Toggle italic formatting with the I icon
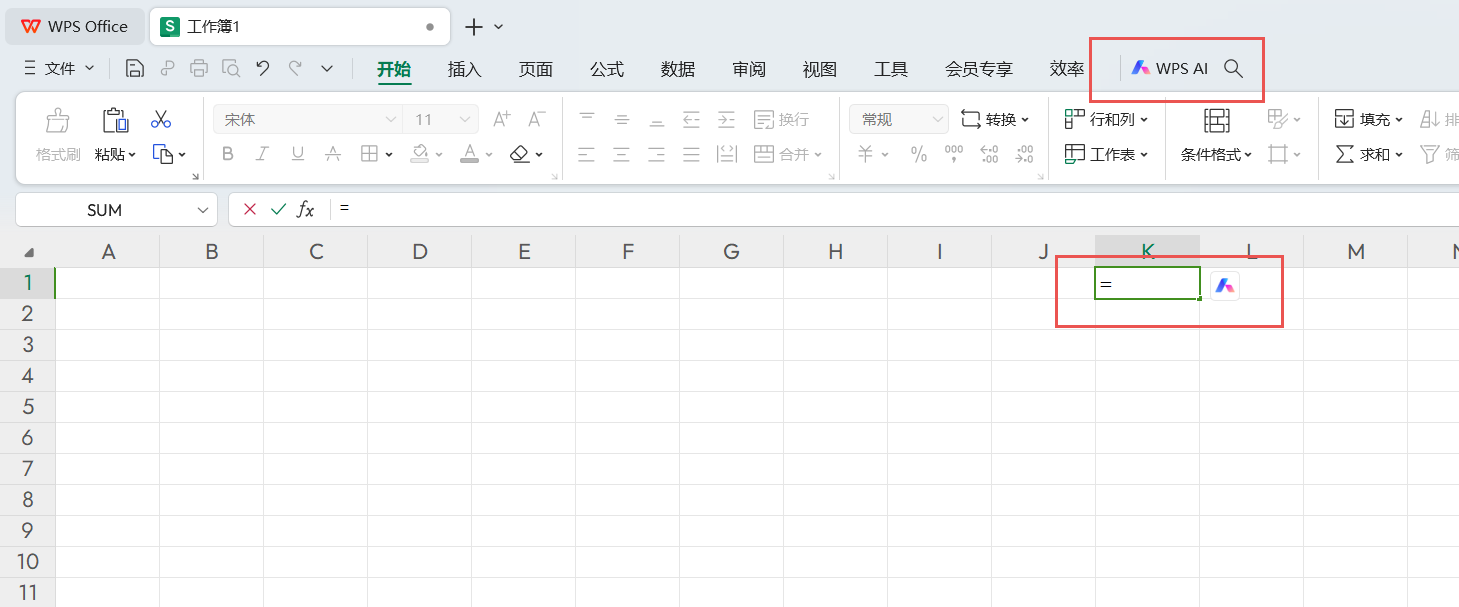 tap(261, 153)
